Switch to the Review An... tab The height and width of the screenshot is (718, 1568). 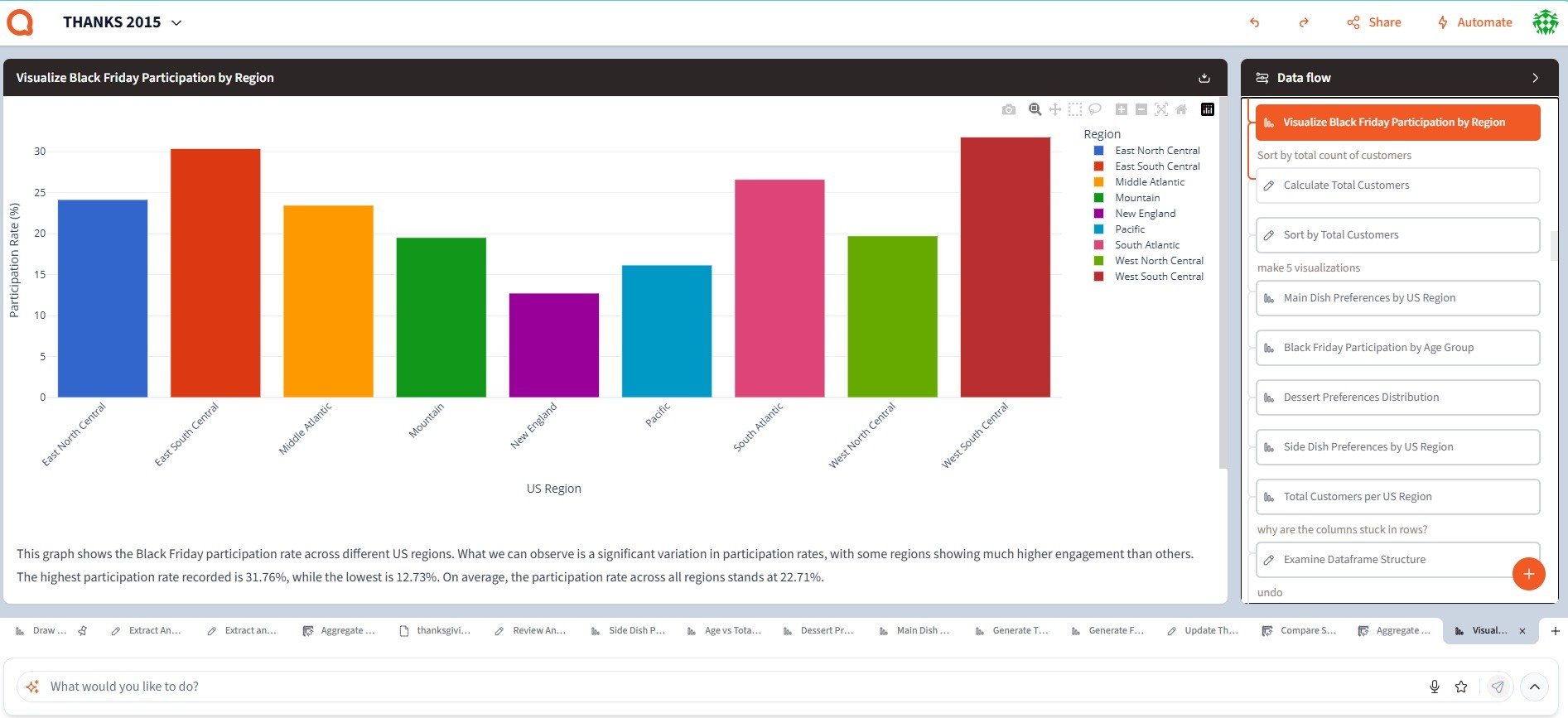(531, 631)
